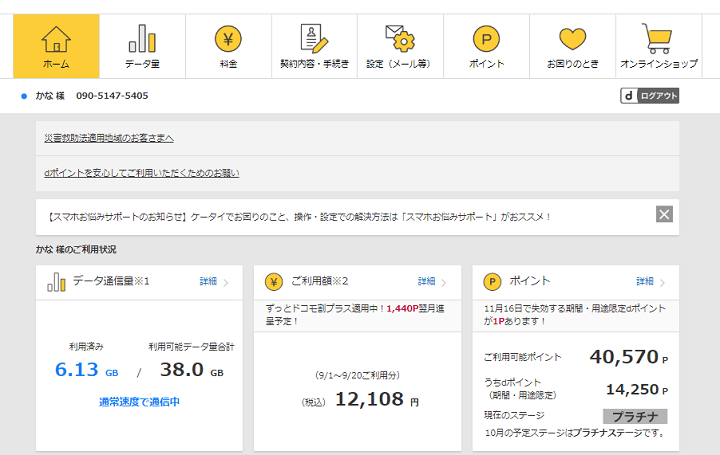Viewport: 720px width, 455px height.
Task: Visit the オンラインショップ tab
Action: click(x=658, y=46)
